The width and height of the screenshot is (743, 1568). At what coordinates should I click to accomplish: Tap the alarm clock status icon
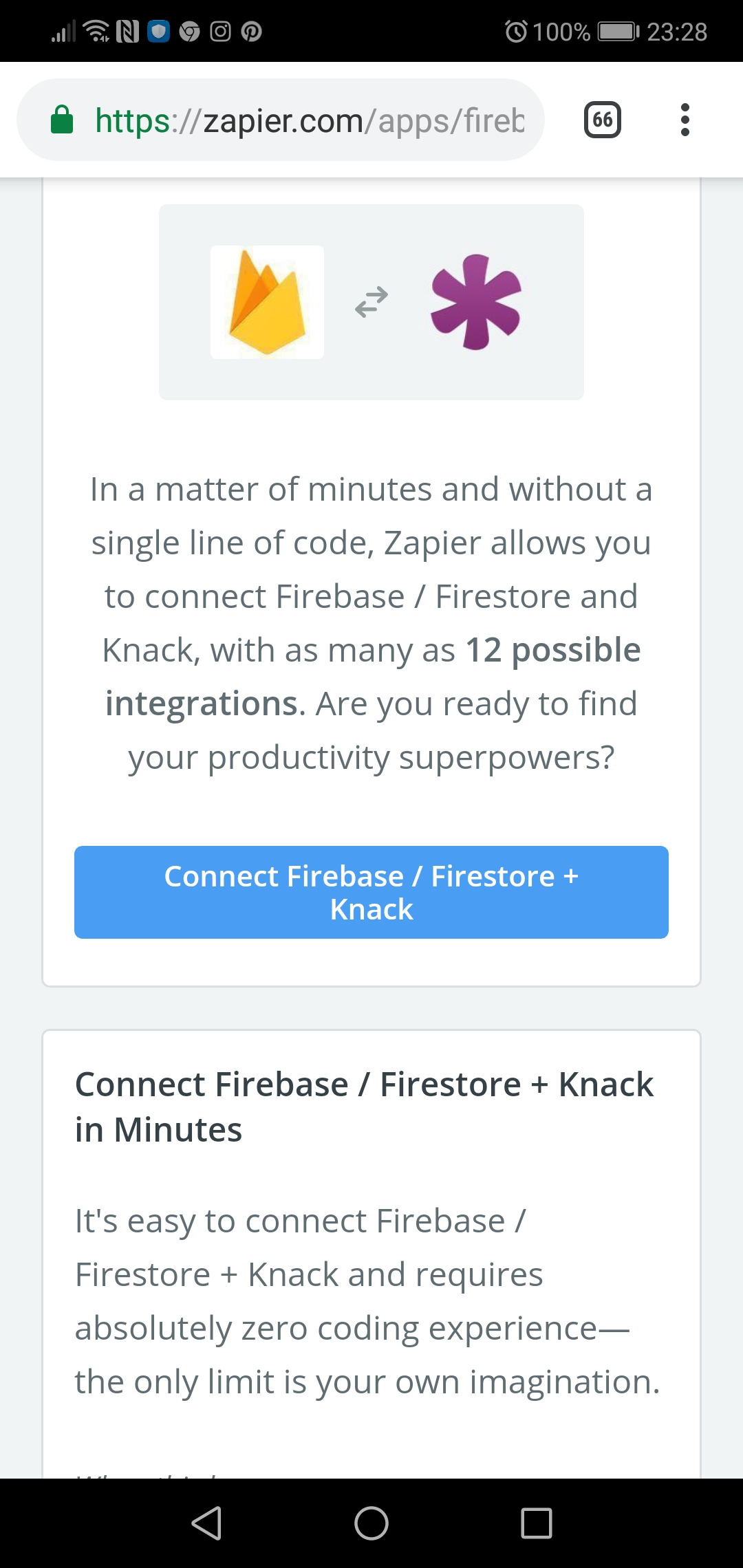[516, 32]
